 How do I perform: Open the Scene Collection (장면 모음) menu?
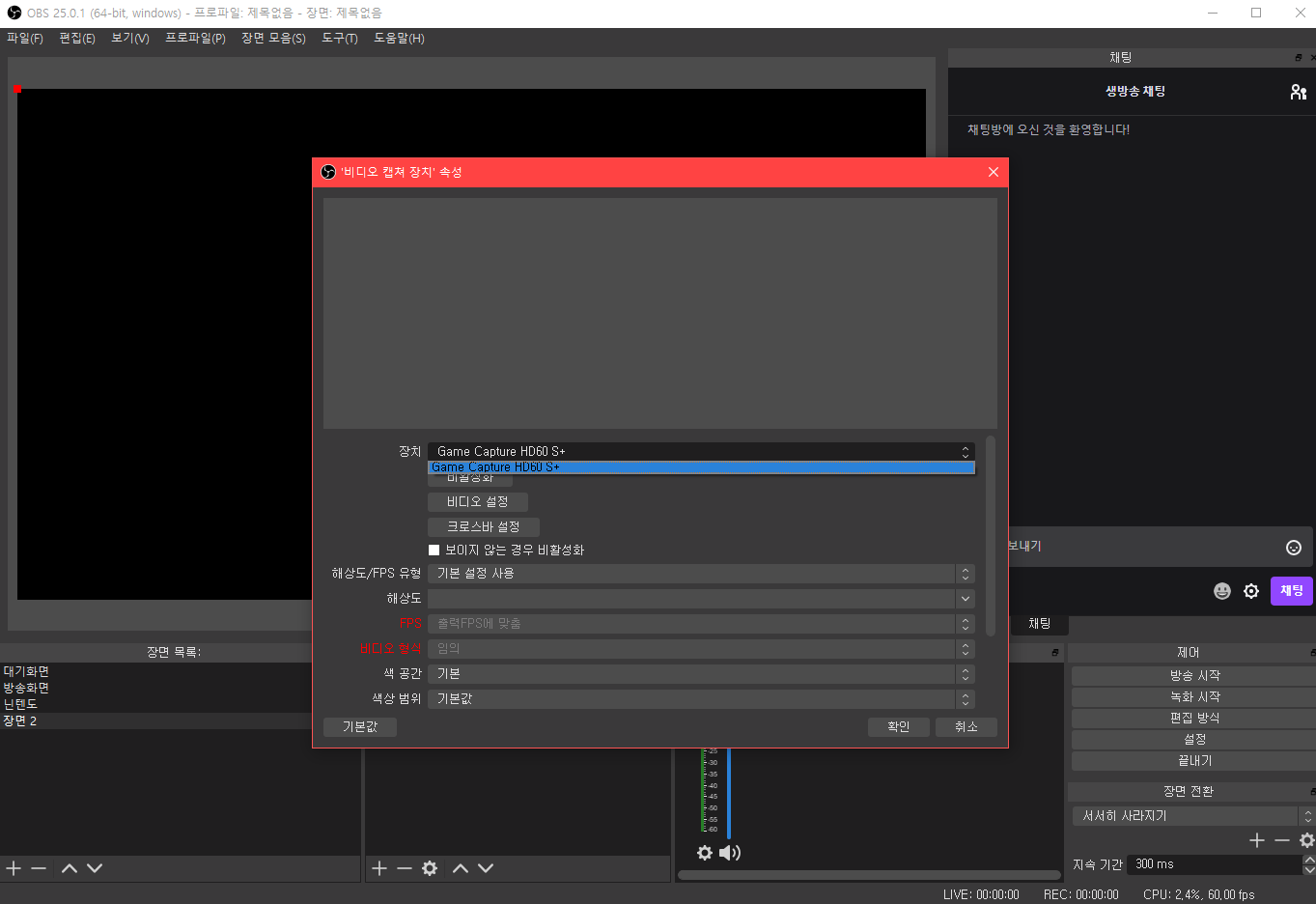tap(273, 39)
